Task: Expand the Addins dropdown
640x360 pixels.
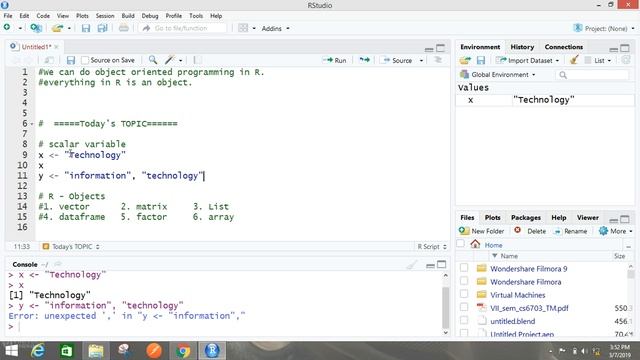Action: click(276, 28)
